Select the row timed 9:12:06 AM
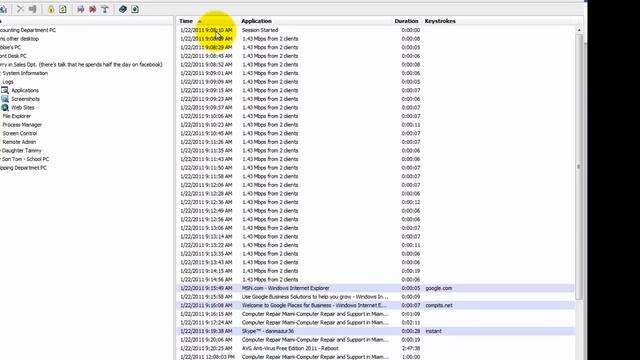 point(376,185)
